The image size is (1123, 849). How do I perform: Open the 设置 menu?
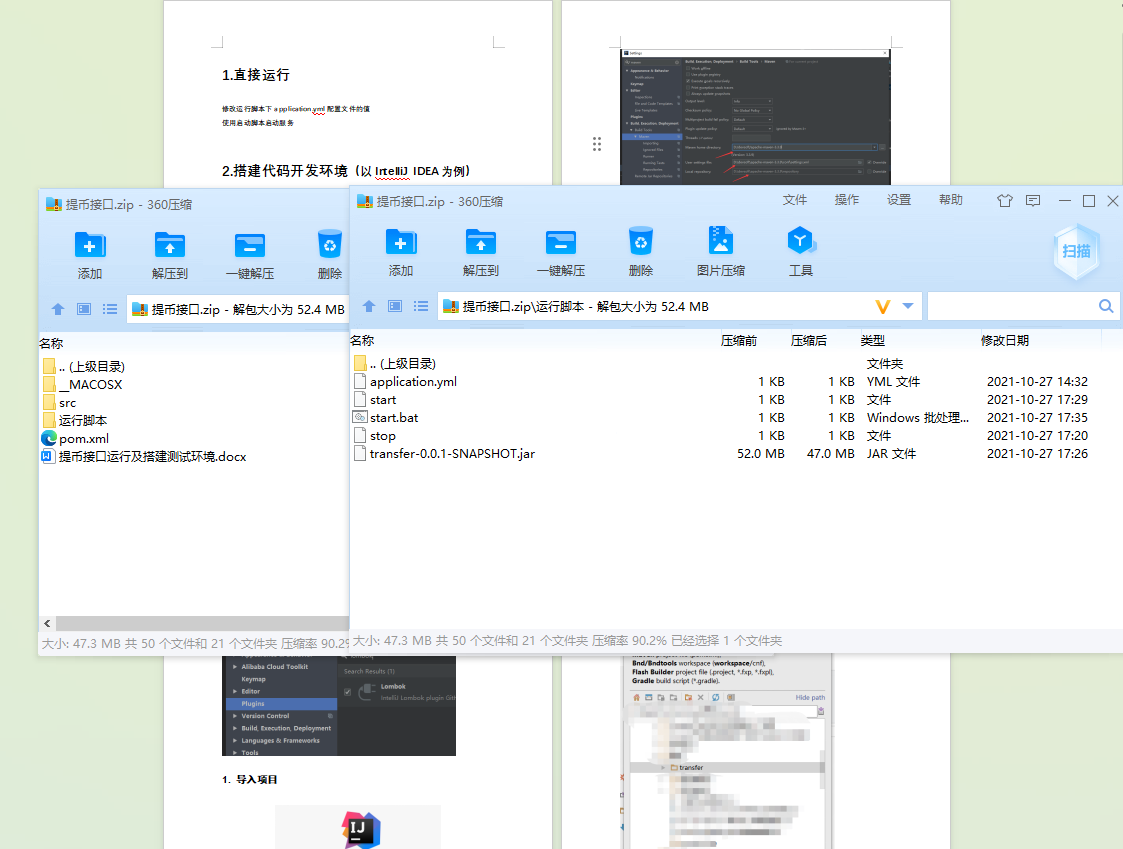pos(899,200)
